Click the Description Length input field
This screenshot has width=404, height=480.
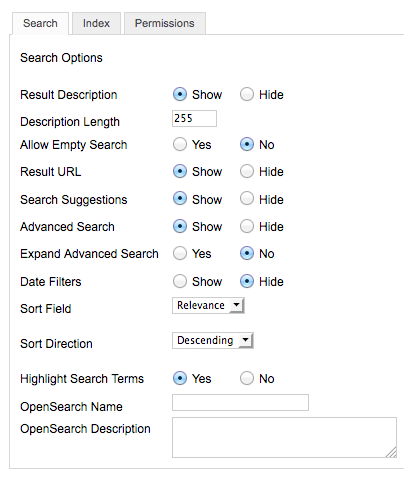194,118
